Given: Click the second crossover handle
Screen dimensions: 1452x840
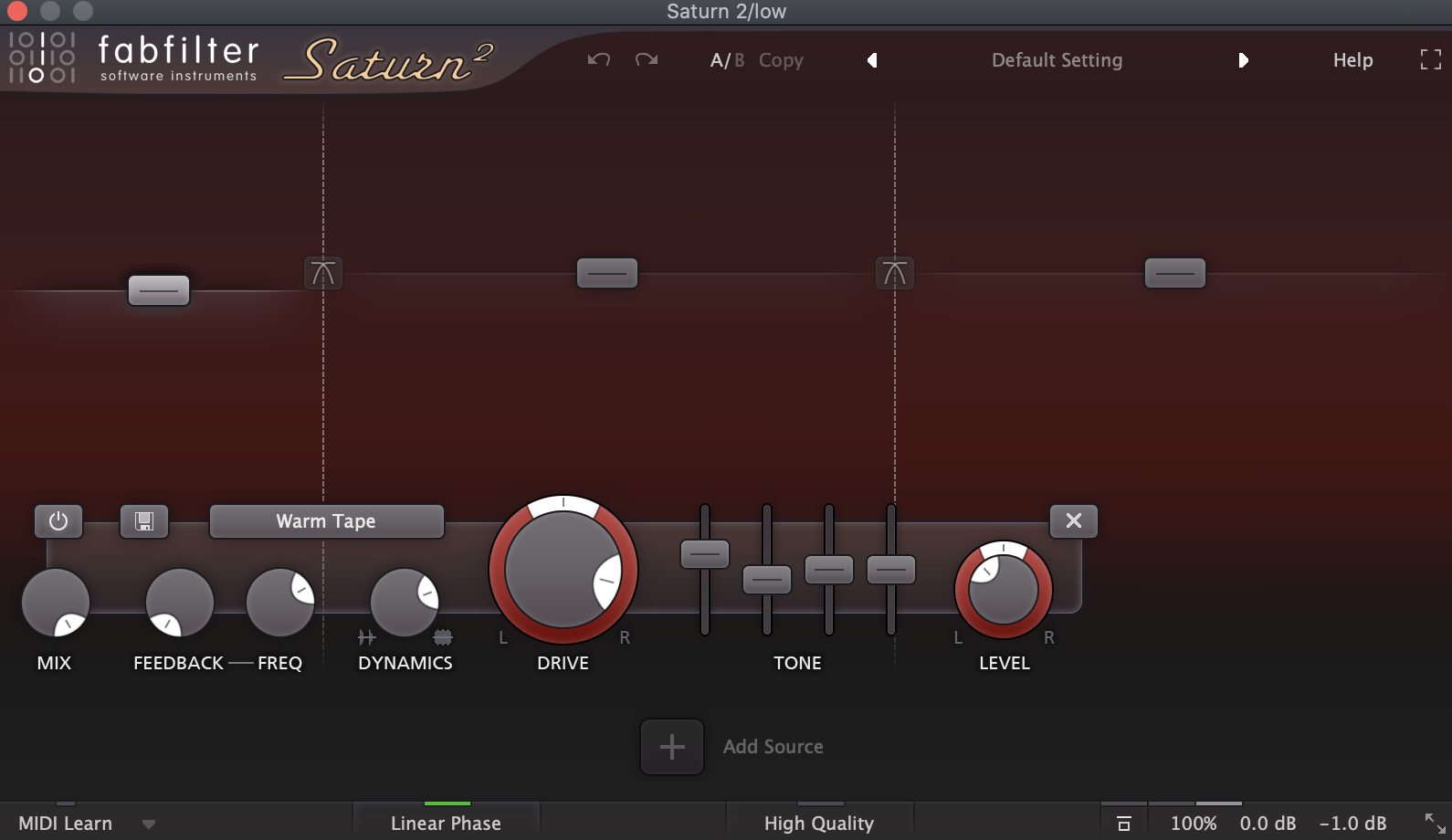Looking at the screenshot, I should [895, 273].
